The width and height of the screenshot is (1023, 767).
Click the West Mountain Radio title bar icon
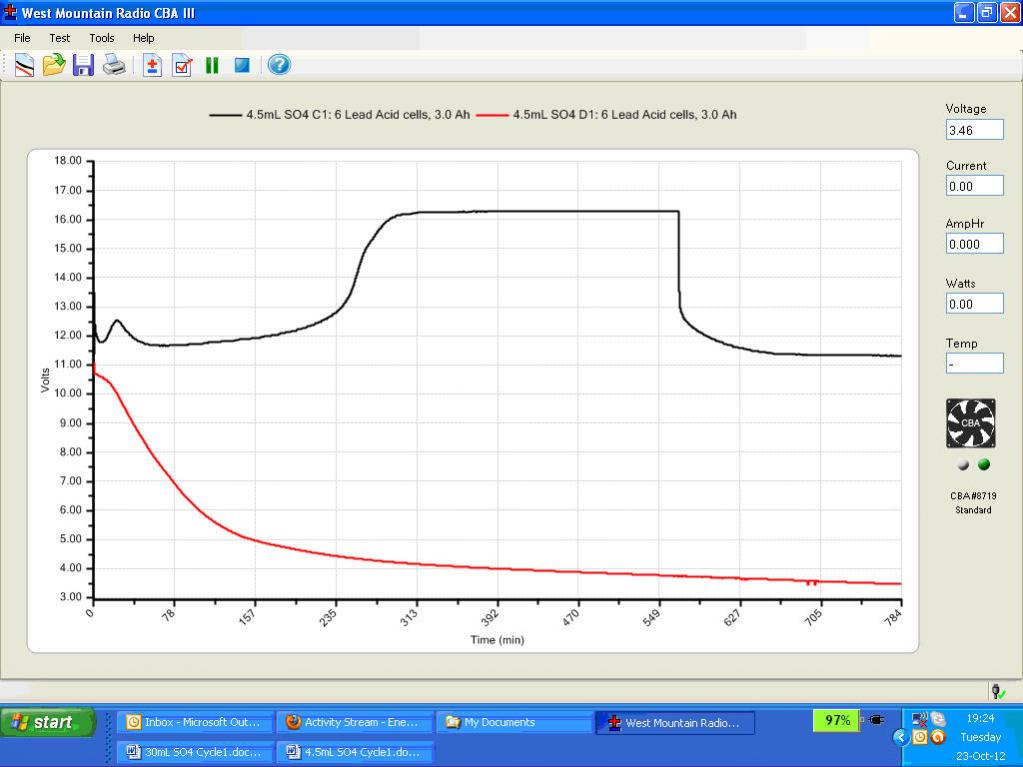pyautogui.click(x=10, y=12)
